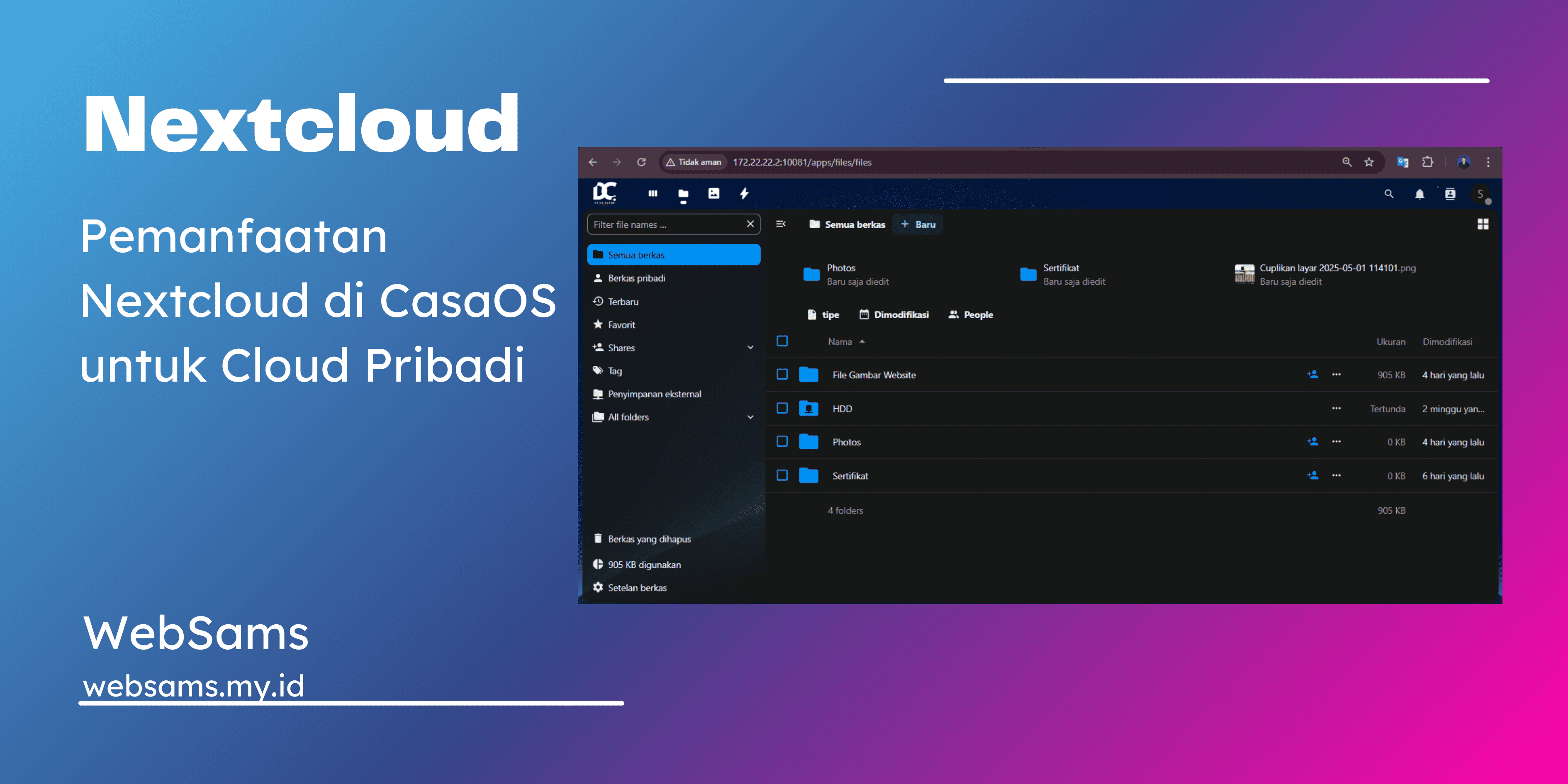
Task: Check File Gambar Website row checkbox
Action: pos(782,374)
